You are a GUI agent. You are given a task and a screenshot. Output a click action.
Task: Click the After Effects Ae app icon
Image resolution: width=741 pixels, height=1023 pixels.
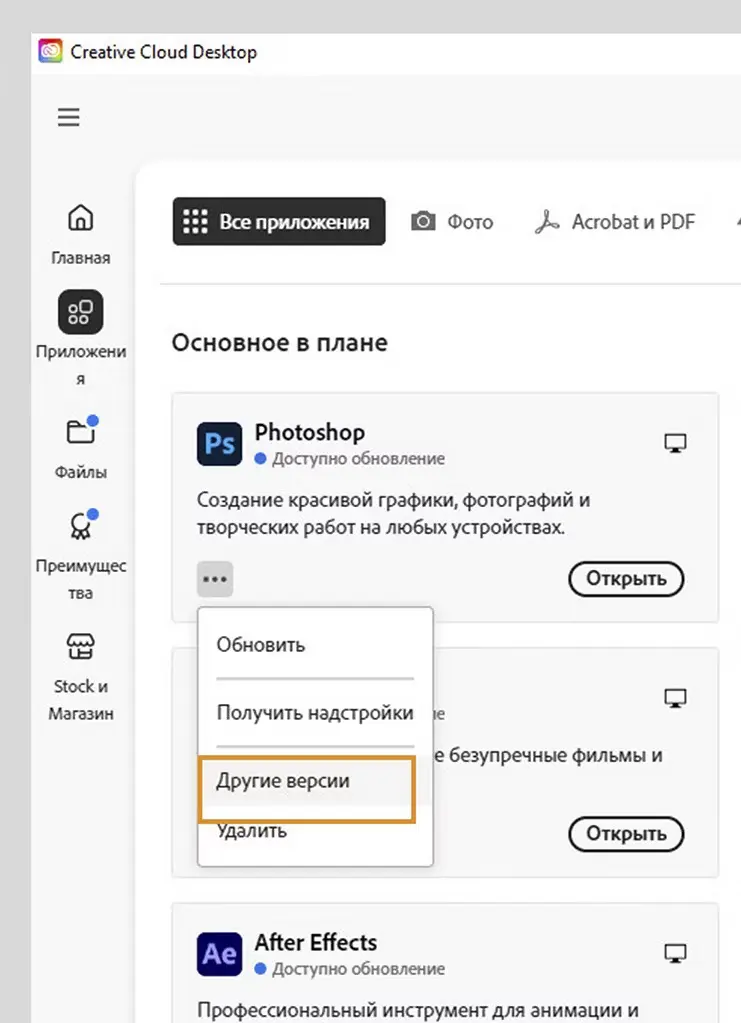pyautogui.click(x=219, y=954)
